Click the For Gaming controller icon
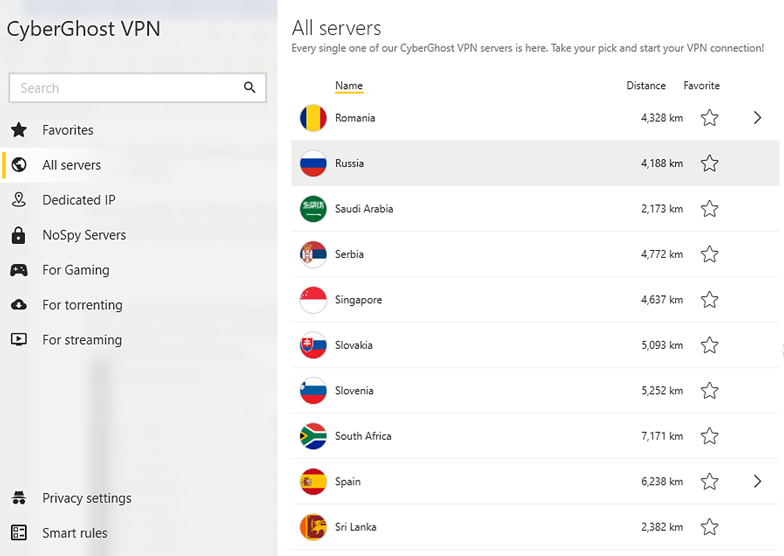 [x=19, y=270]
